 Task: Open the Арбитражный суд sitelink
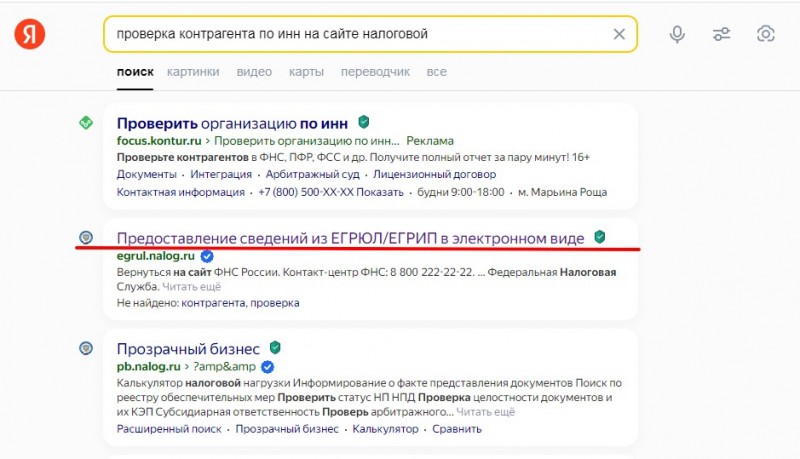312,174
